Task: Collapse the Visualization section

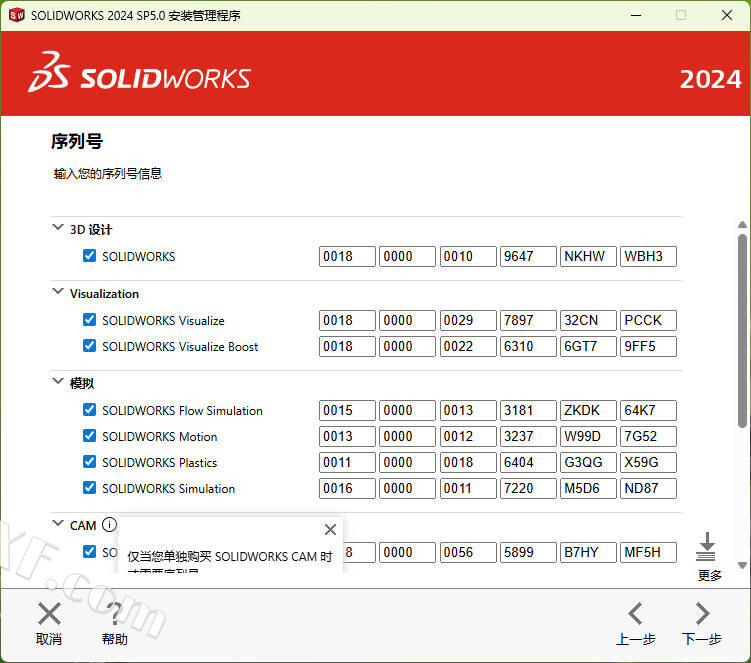Action: pyautogui.click(x=57, y=292)
